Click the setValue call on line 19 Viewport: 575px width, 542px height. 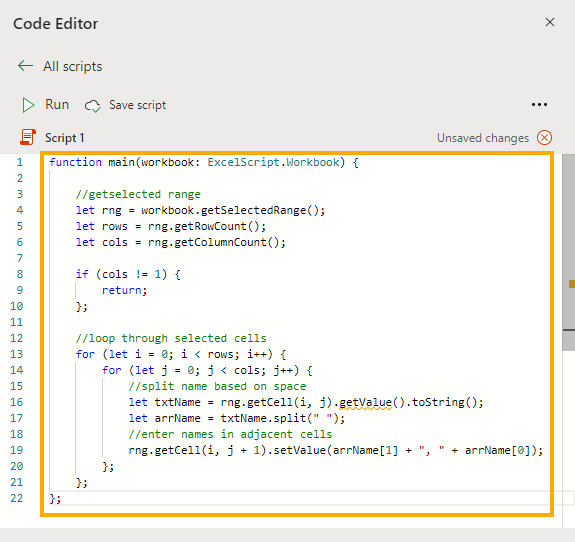point(300,450)
